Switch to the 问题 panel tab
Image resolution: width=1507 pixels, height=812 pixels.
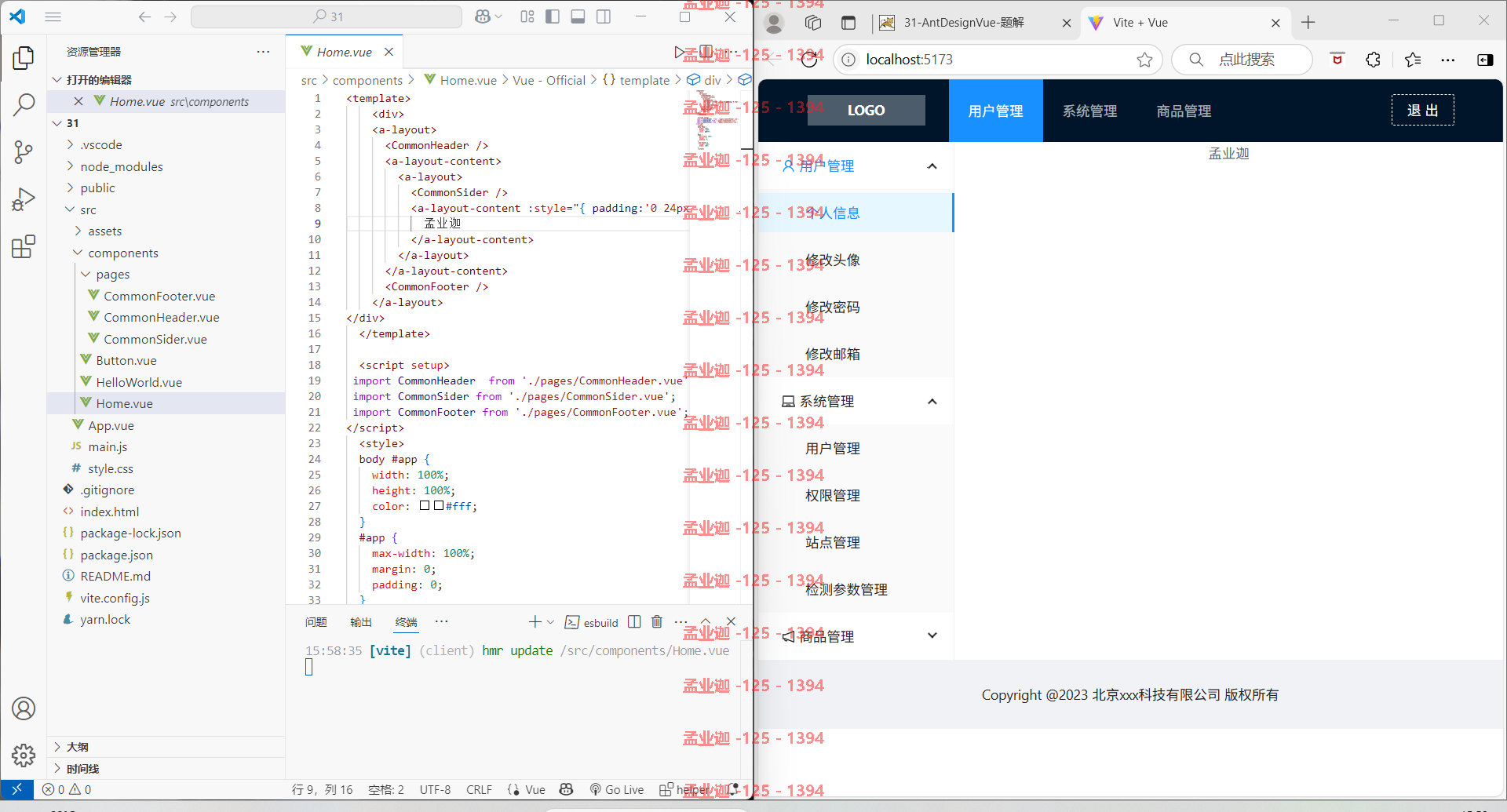[x=316, y=622]
